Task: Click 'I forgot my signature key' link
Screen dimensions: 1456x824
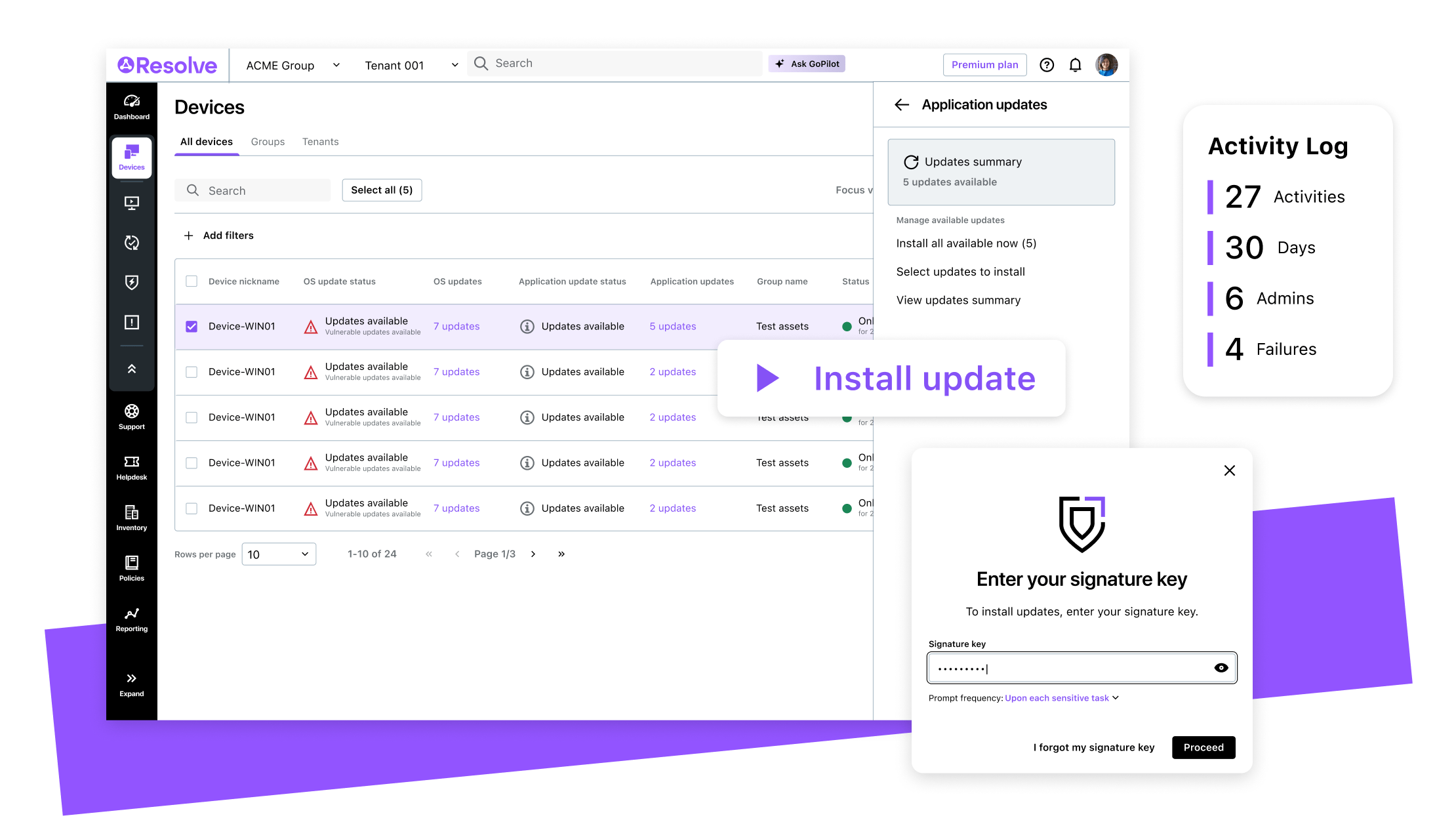Action: [1093, 747]
